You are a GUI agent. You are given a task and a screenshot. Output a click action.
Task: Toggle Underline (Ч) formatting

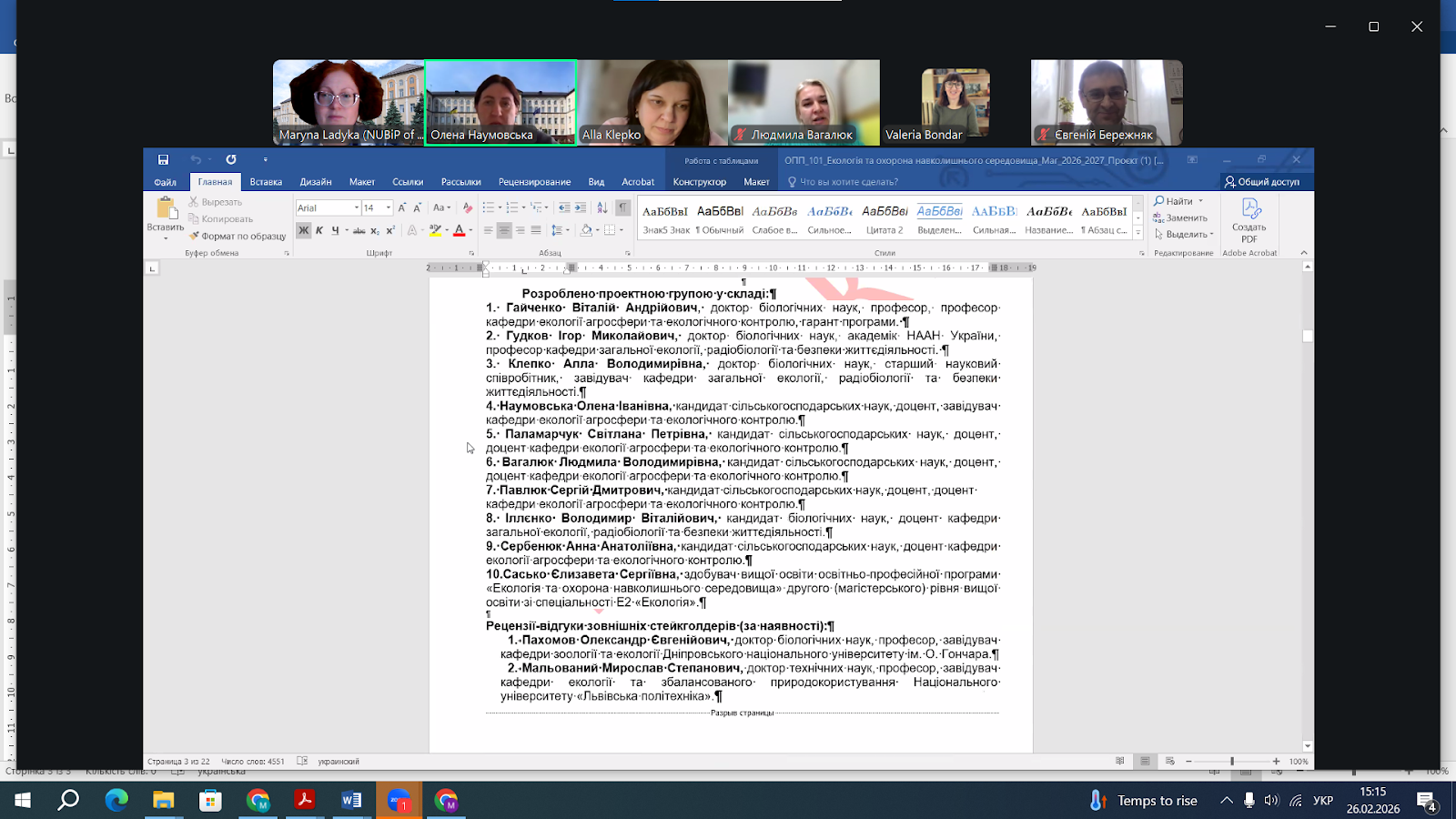point(335,230)
